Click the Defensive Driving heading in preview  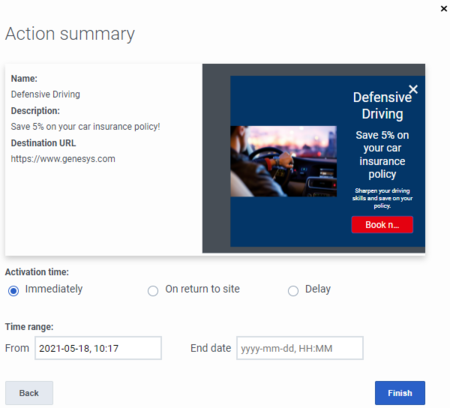point(382,105)
